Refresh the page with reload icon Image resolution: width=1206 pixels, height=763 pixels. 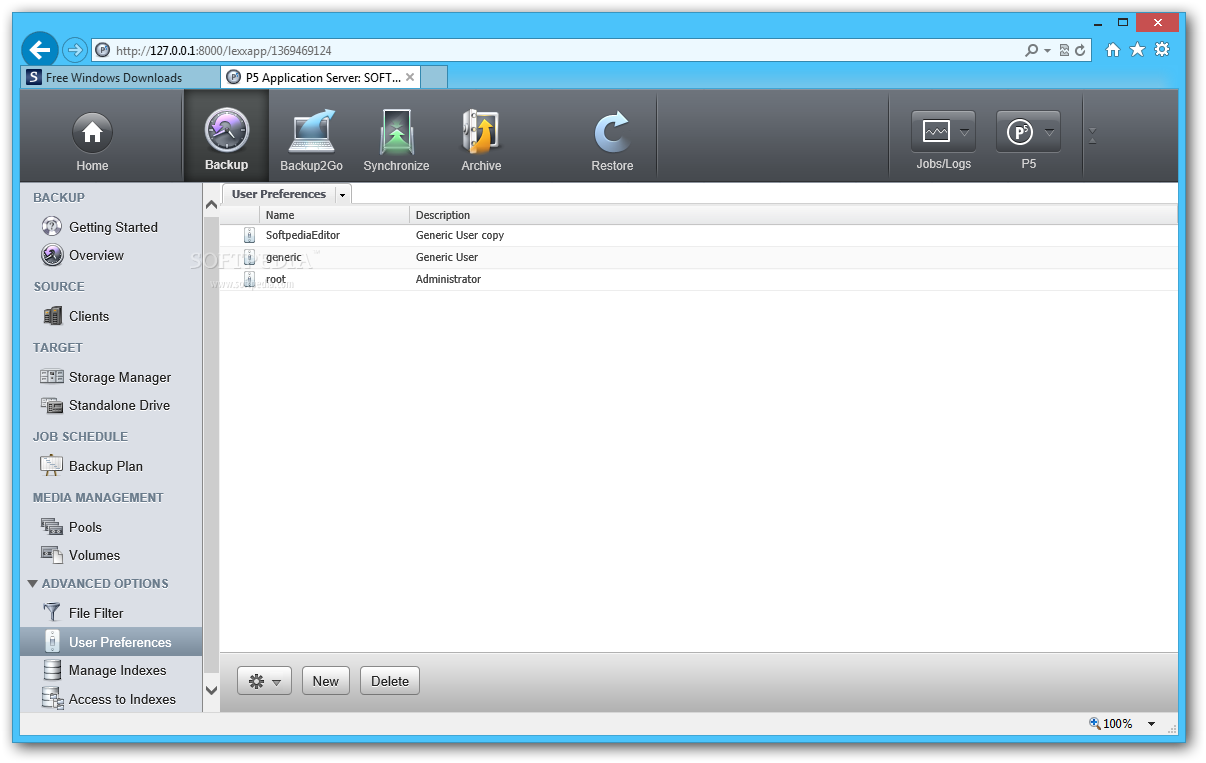coord(1080,50)
